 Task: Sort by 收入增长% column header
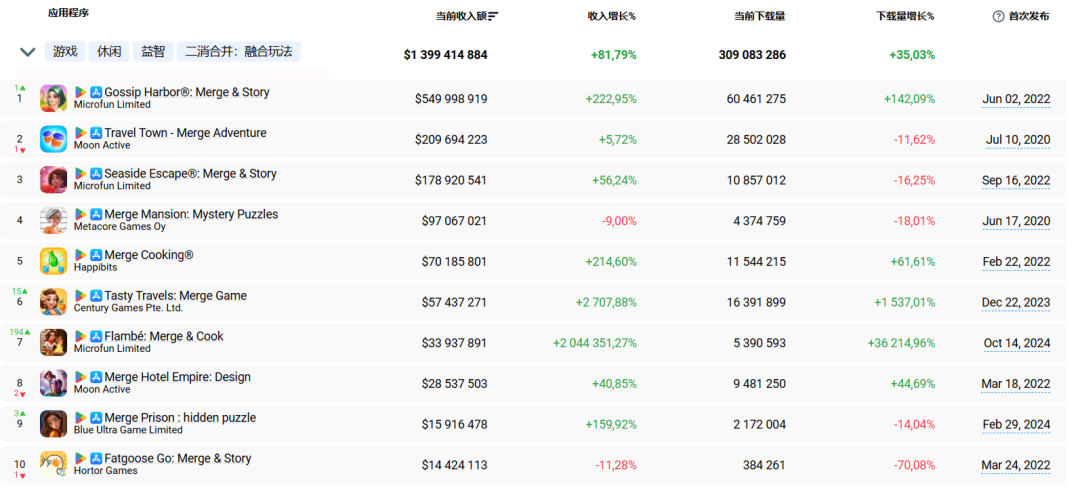coord(612,16)
